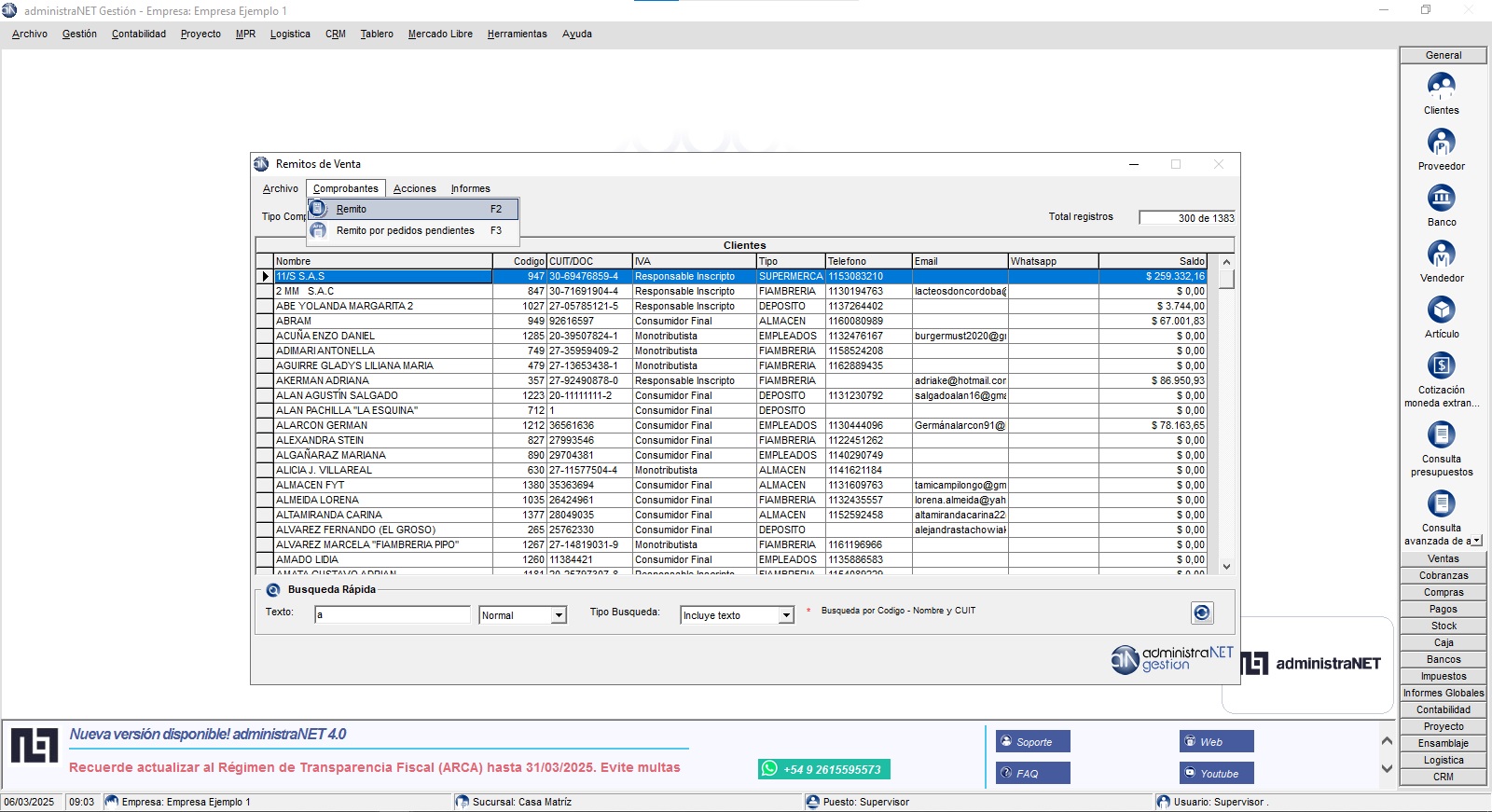Image resolution: width=1492 pixels, height=812 pixels.
Task: Open the Consulta avanzada icon
Action: [x=1441, y=504]
